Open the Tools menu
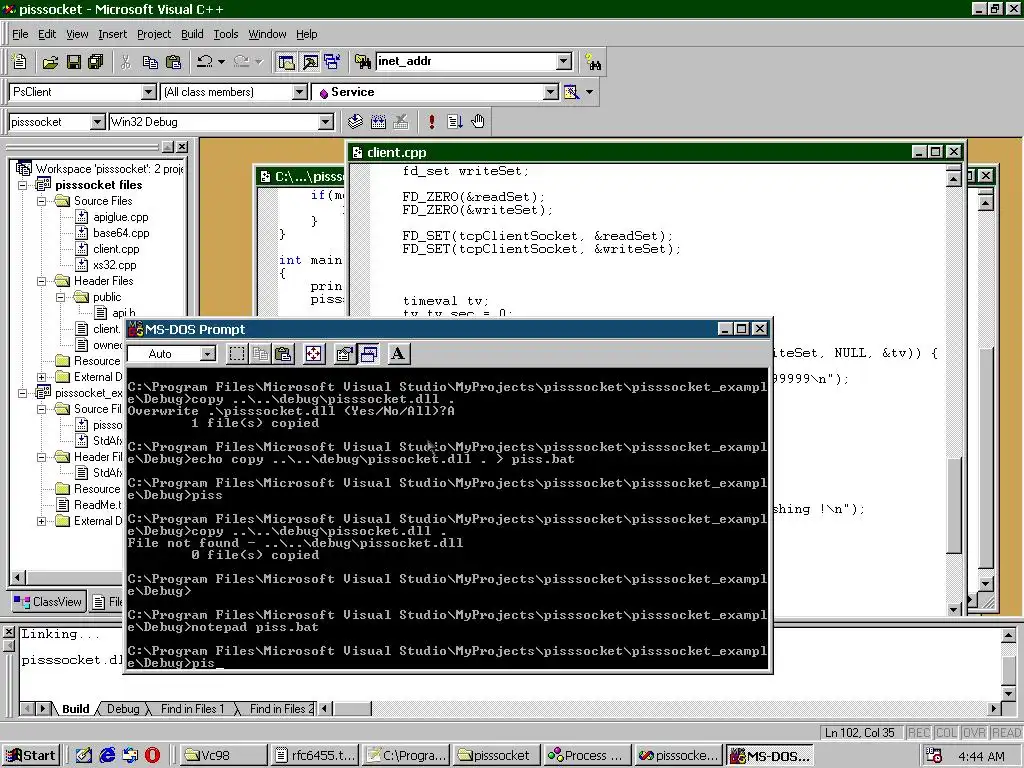The width and height of the screenshot is (1024, 768). 226,34
